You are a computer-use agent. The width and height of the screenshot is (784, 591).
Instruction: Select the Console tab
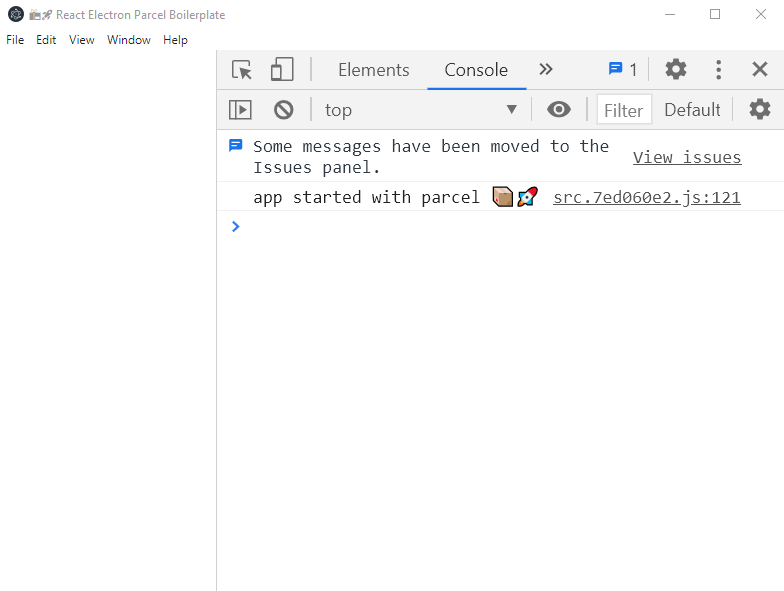click(x=476, y=70)
